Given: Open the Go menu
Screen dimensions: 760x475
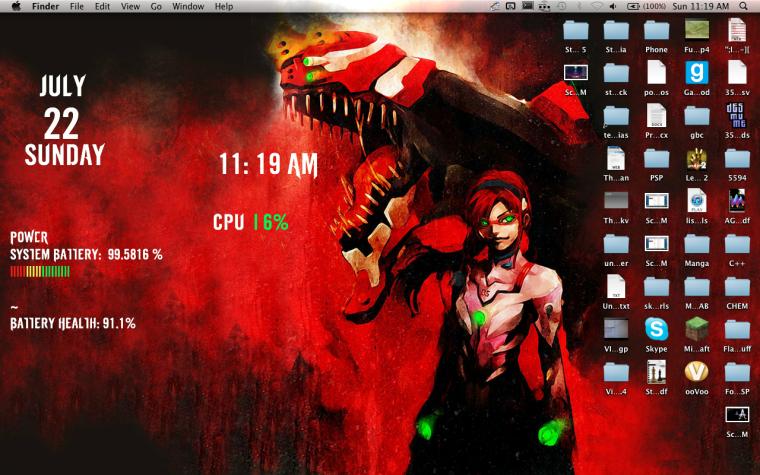Looking at the screenshot, I should 156,6.
